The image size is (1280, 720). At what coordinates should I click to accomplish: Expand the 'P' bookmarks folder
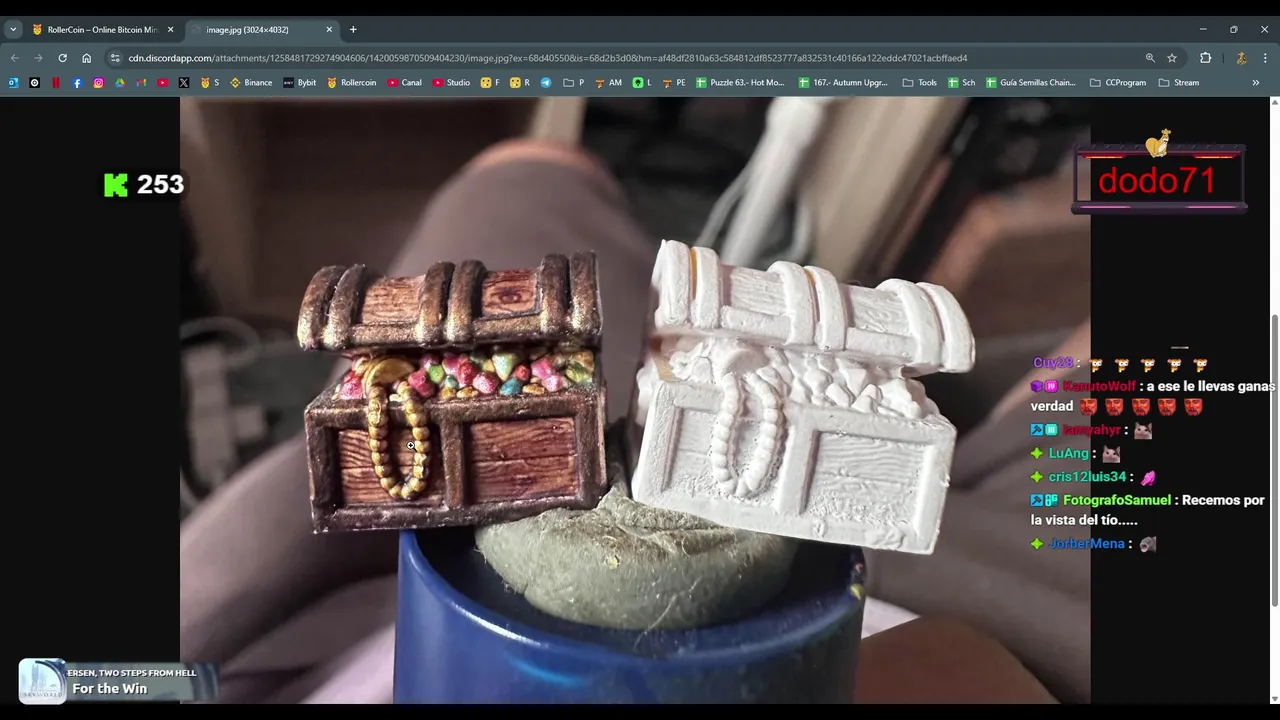coord(574,83)
